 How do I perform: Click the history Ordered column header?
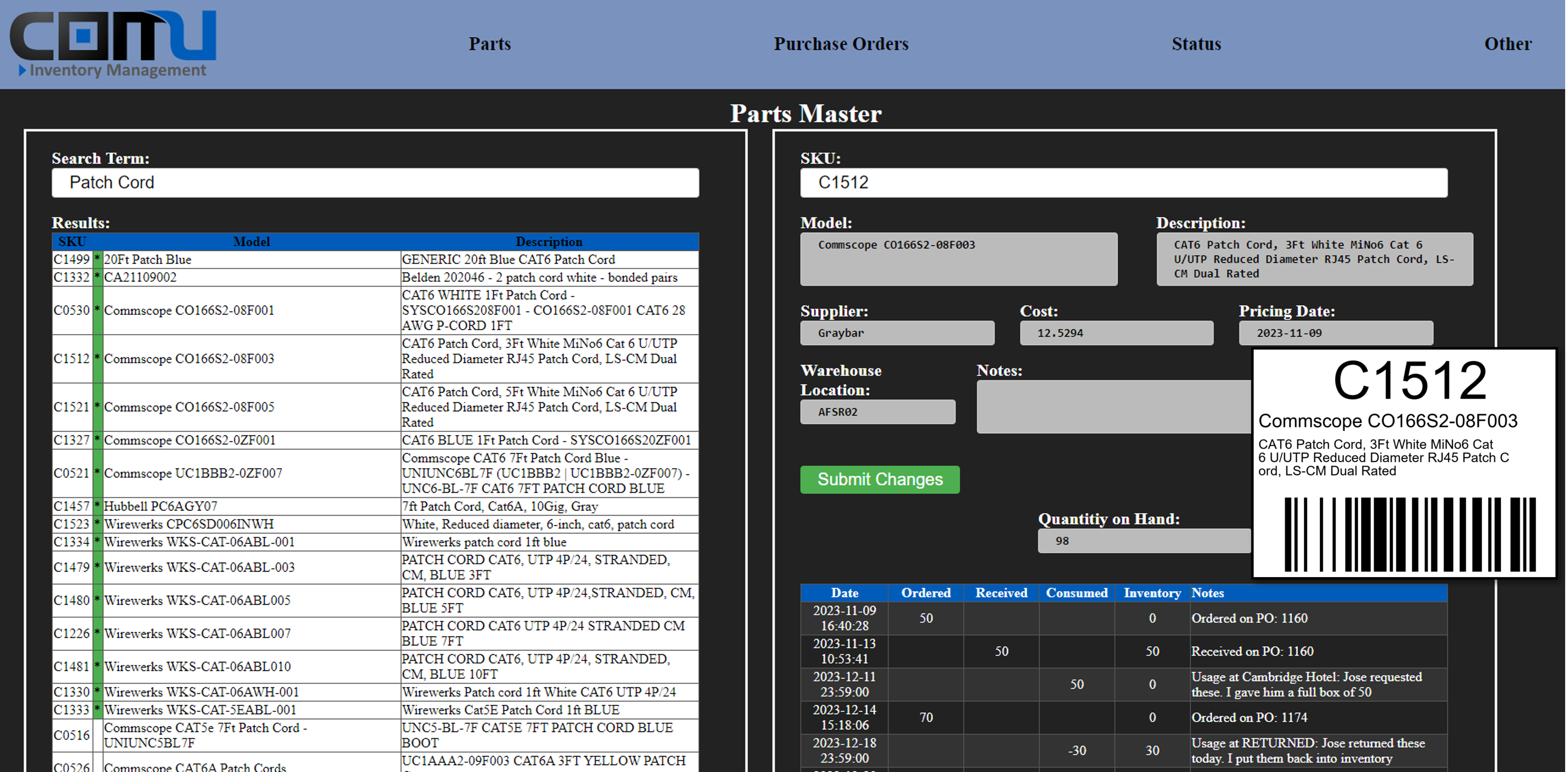[926, 593]
